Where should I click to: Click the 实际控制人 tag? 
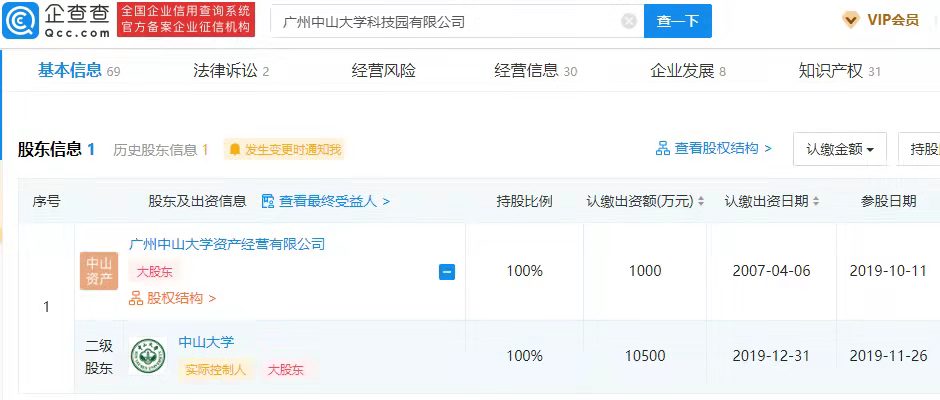click(217, 369)
